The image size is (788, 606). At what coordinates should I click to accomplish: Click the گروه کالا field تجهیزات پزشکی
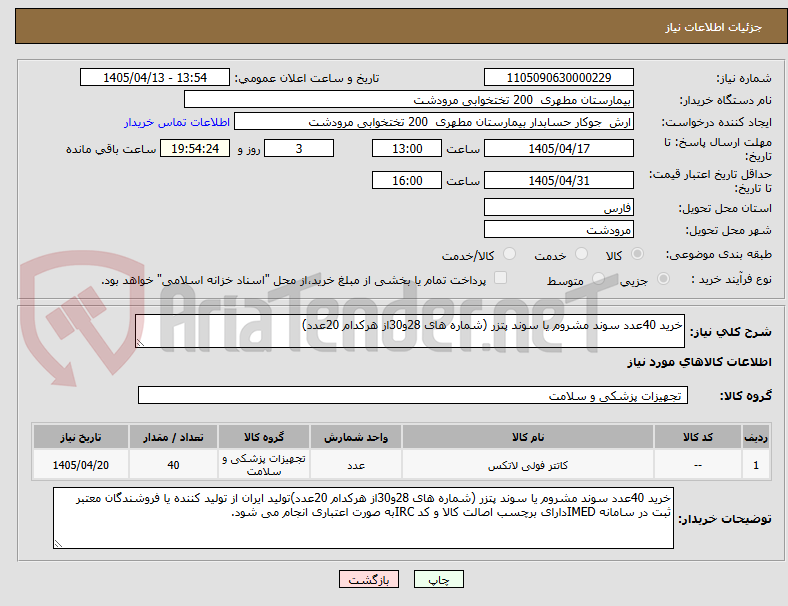pyautogui.click(x=413, y=395)
